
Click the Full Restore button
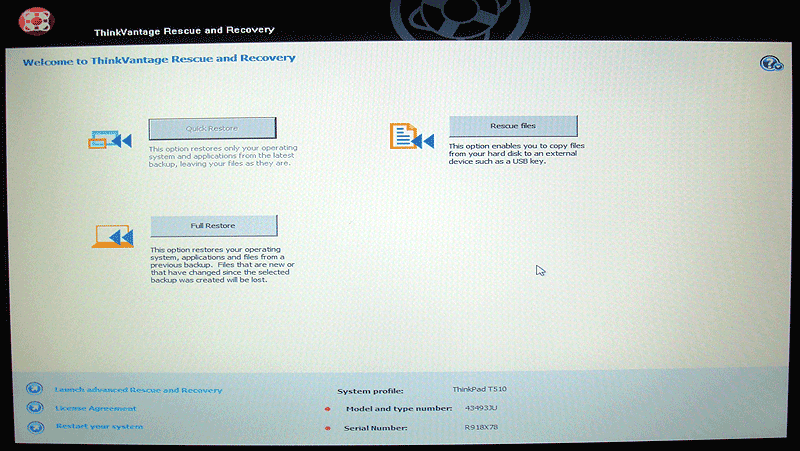click(214, 226)
